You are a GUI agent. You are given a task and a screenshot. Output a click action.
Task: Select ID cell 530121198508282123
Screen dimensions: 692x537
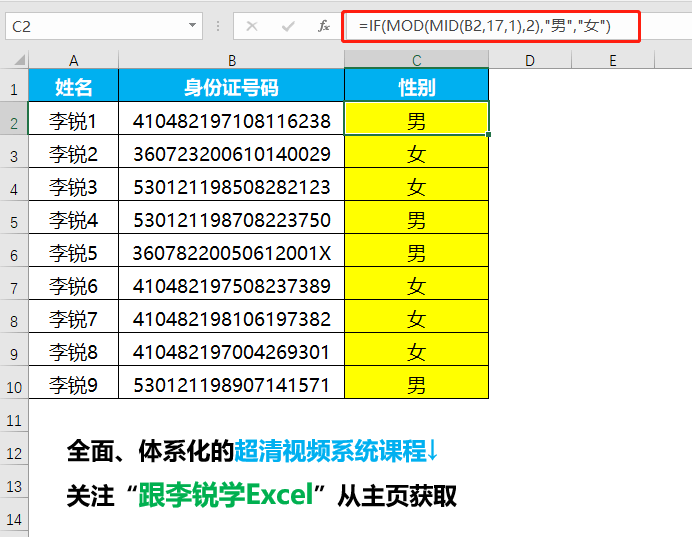pos(232,184)
